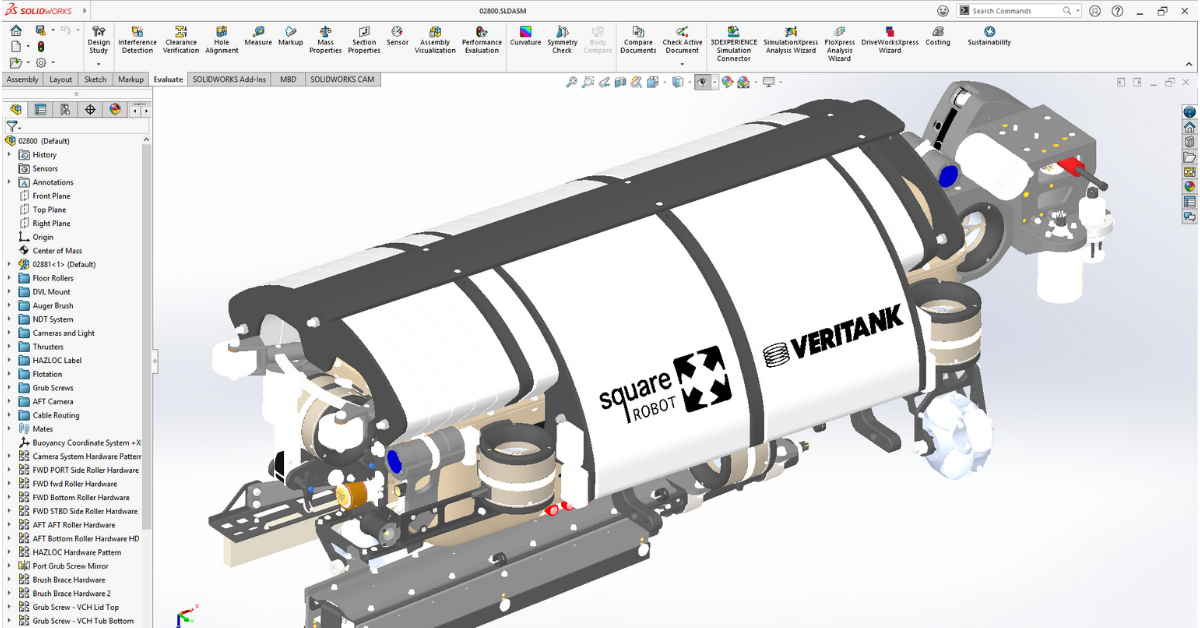Run the Hole Alignment check
This screenshot has height=628, width=1200.
point(222,39)
